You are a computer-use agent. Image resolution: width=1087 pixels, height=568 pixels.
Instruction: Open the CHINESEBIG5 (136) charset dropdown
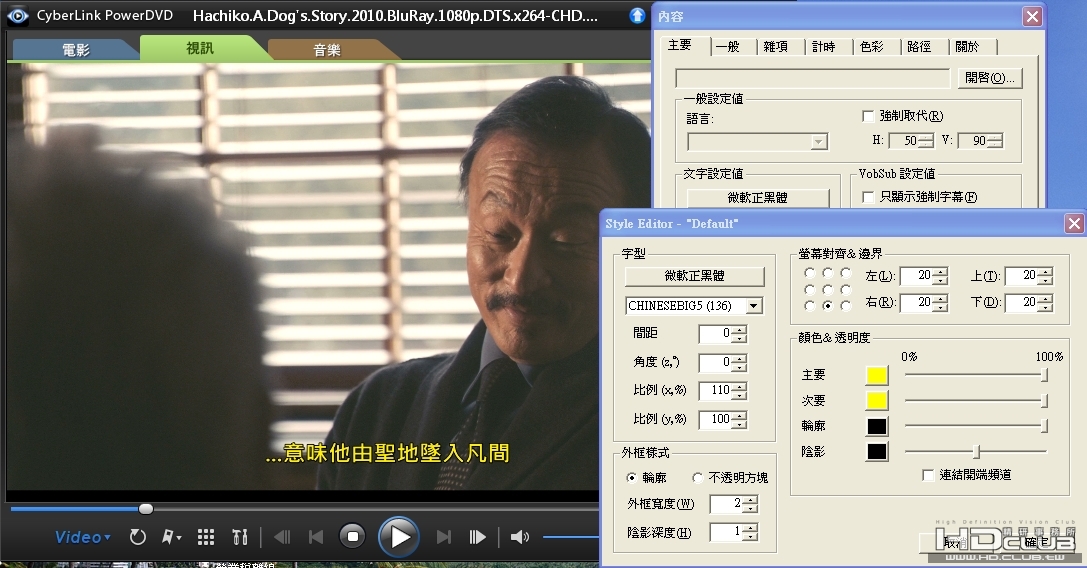point(694,306)
